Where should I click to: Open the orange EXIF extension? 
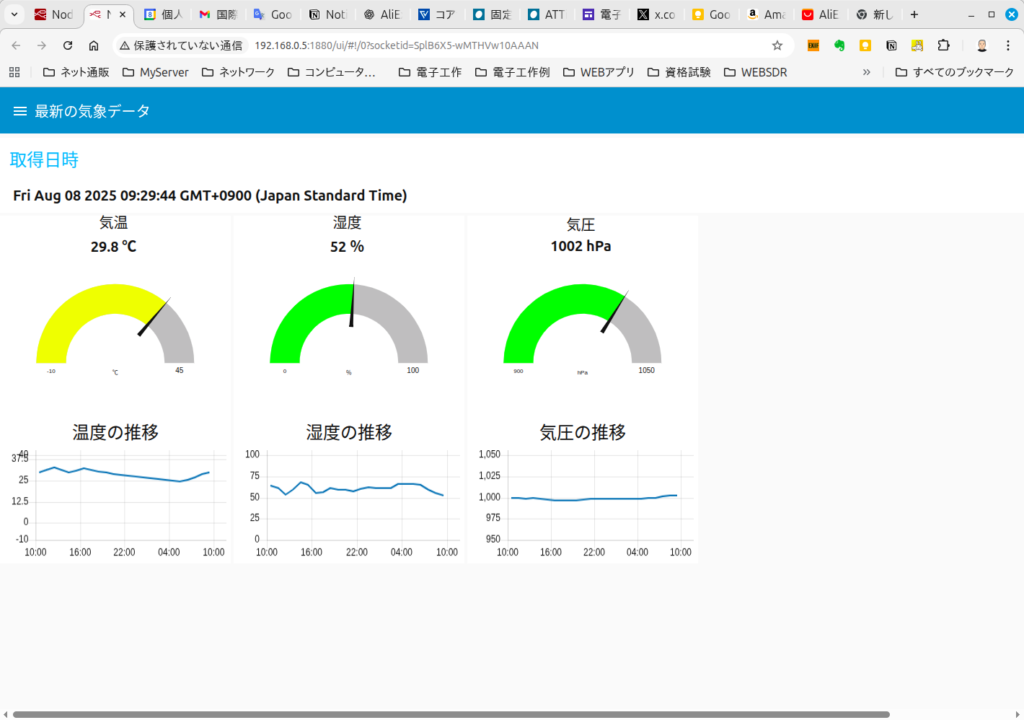click(x=813, y=45)
